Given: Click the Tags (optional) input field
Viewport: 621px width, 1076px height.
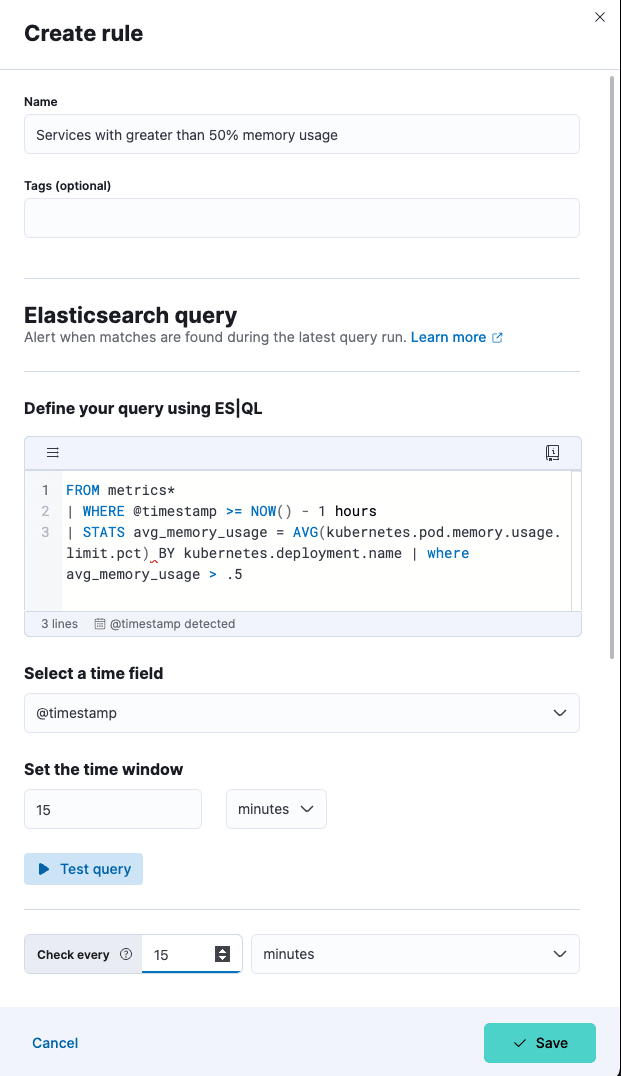Looking at the screenshot, I should [301, 218].
